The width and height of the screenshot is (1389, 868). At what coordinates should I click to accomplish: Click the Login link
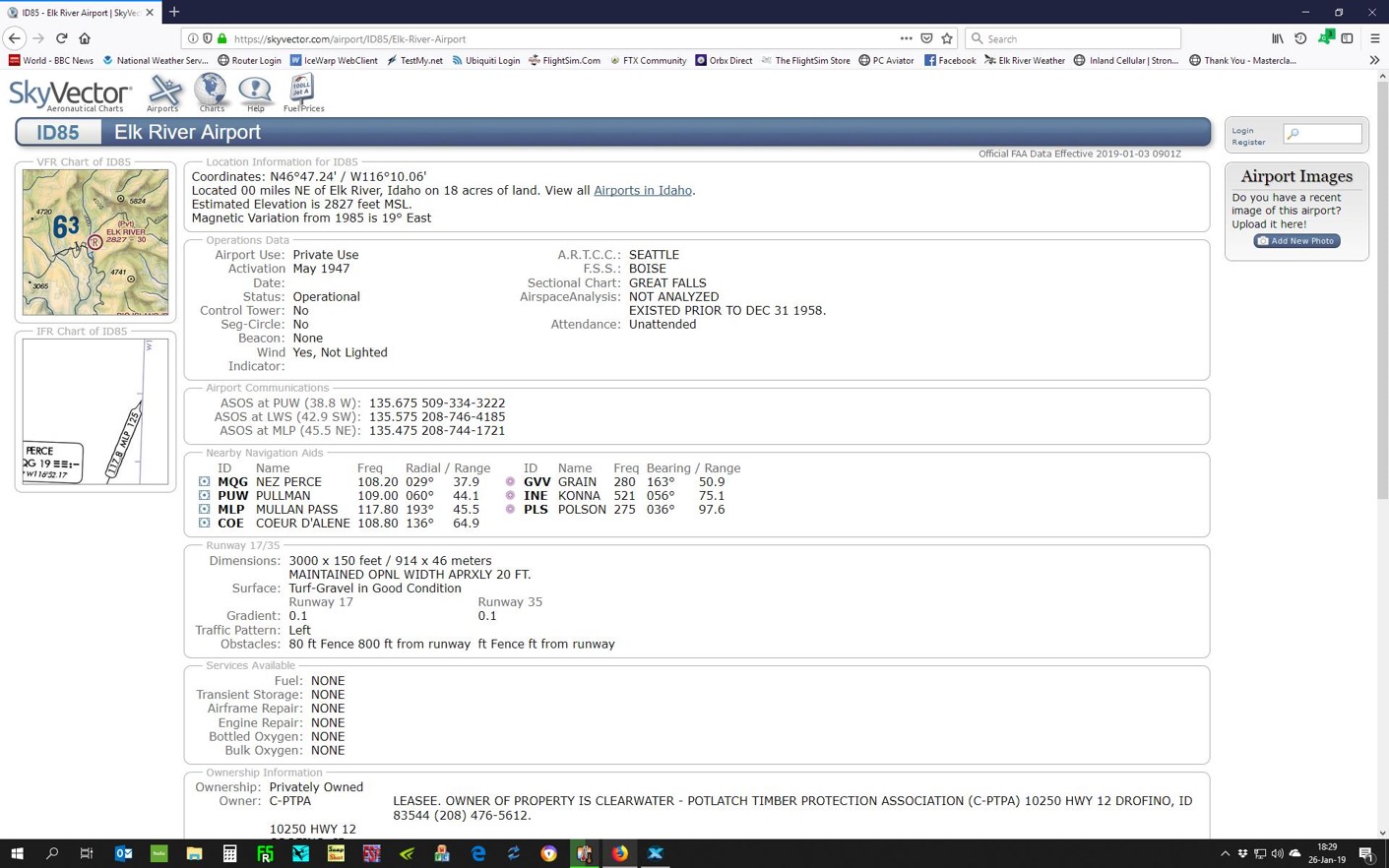pyautogui.click(x=1242, y=130)
